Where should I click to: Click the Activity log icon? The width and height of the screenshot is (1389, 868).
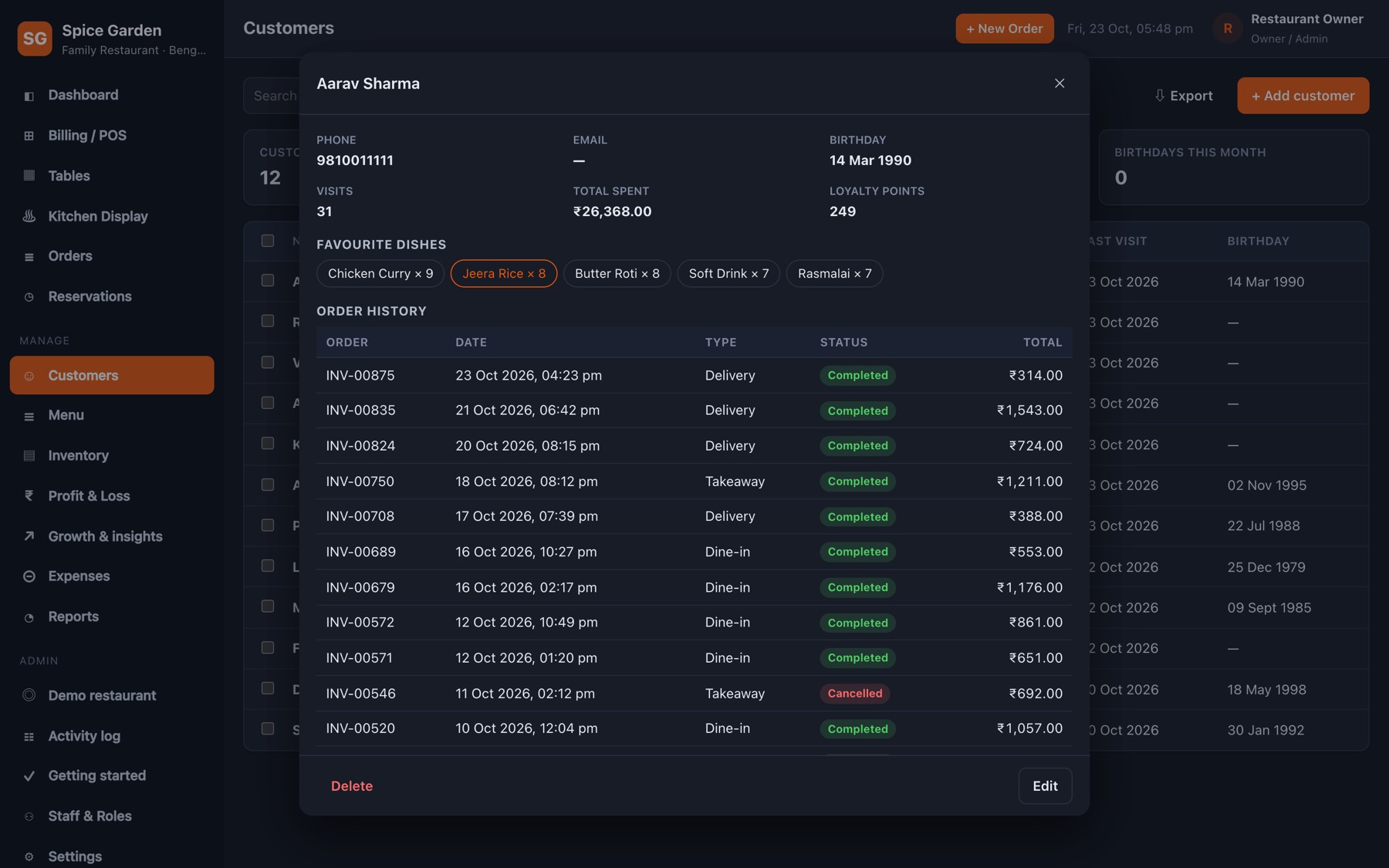pos(29,737)
